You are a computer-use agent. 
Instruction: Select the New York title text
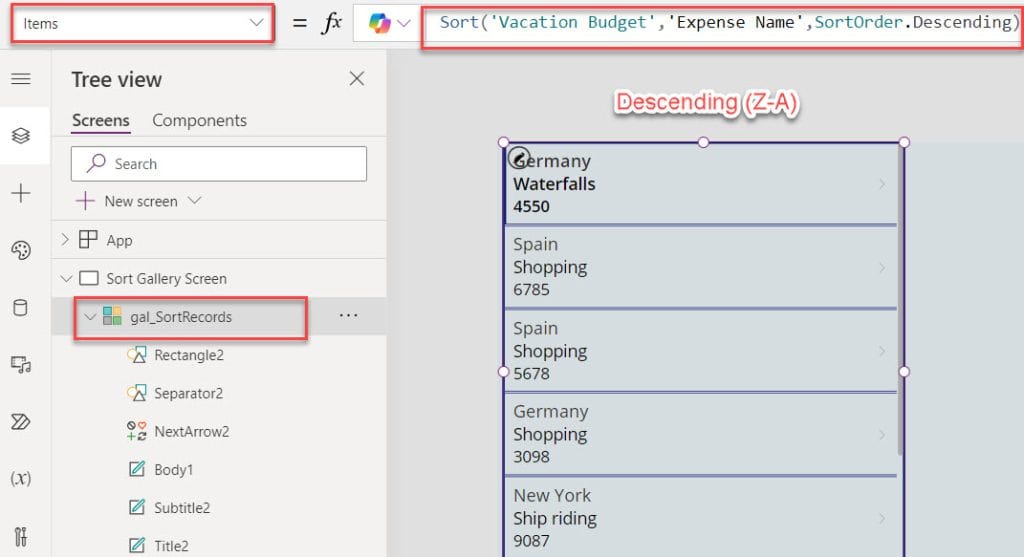click(x=552, y=496)
